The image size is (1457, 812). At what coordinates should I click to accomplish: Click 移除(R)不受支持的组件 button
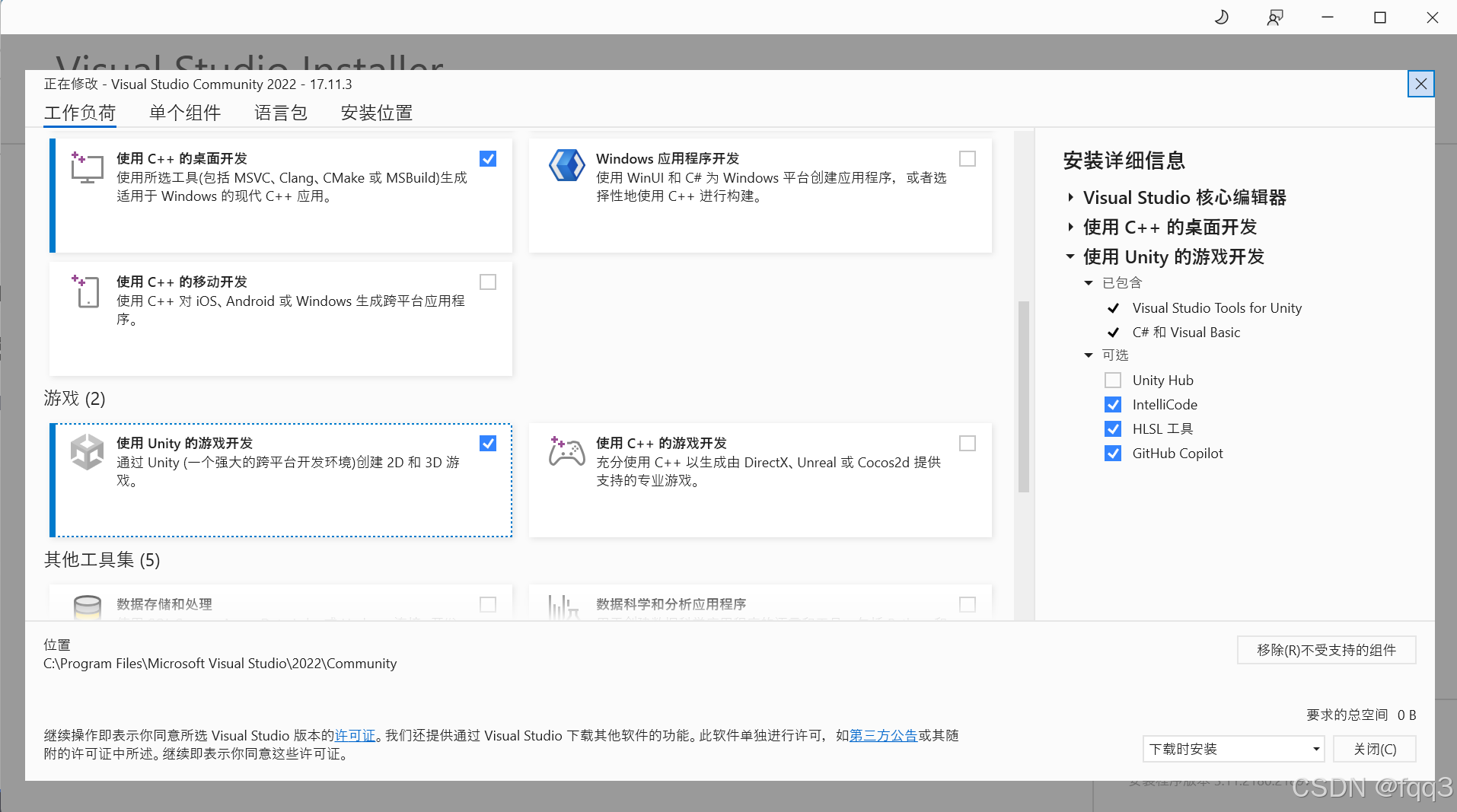click(1326, 650)
